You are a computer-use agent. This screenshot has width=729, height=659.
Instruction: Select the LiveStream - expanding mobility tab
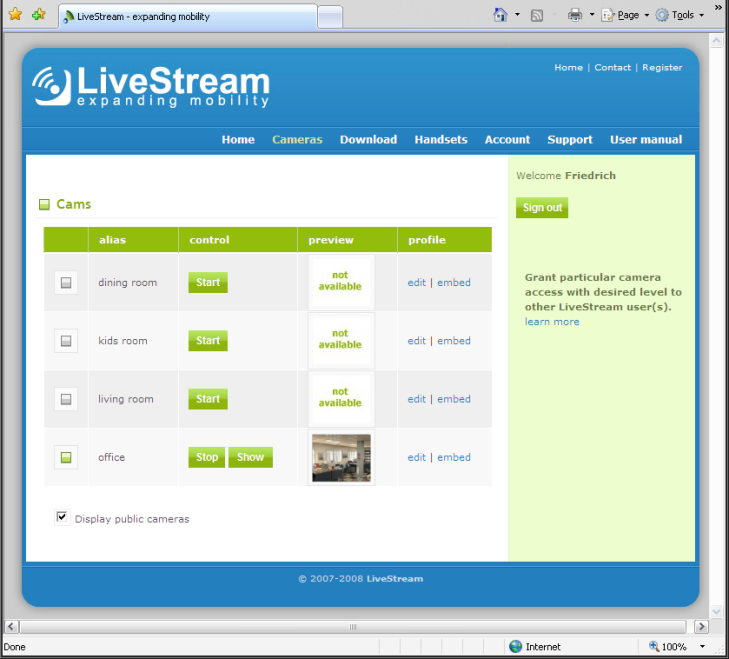(x=188, y=17)
